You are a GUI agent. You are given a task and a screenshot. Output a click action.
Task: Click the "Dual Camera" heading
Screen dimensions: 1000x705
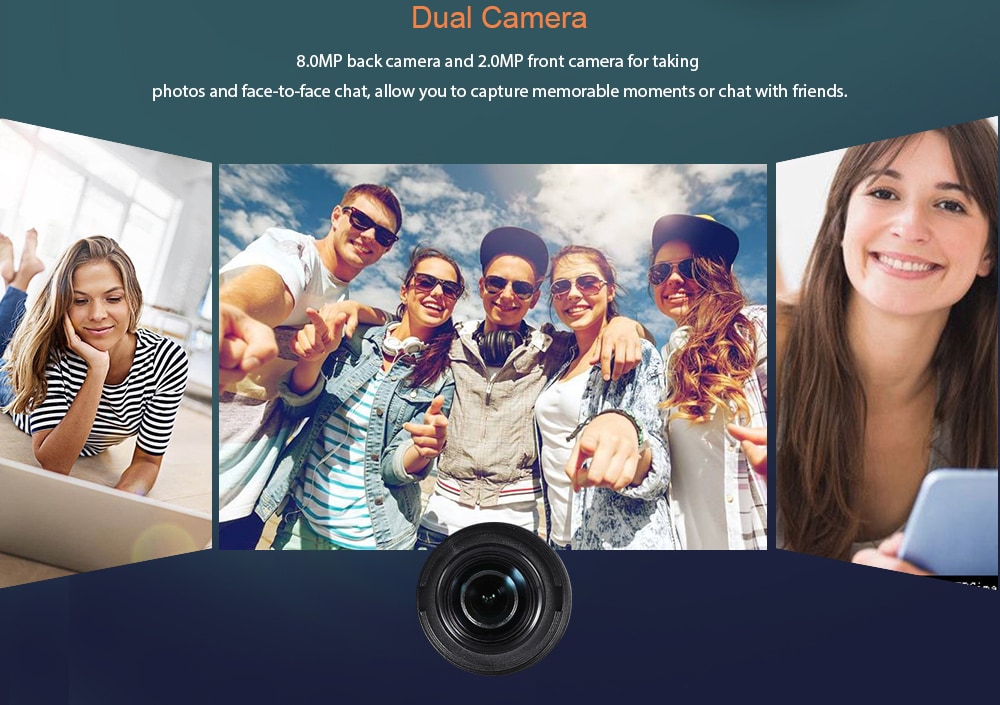[499, 18]
